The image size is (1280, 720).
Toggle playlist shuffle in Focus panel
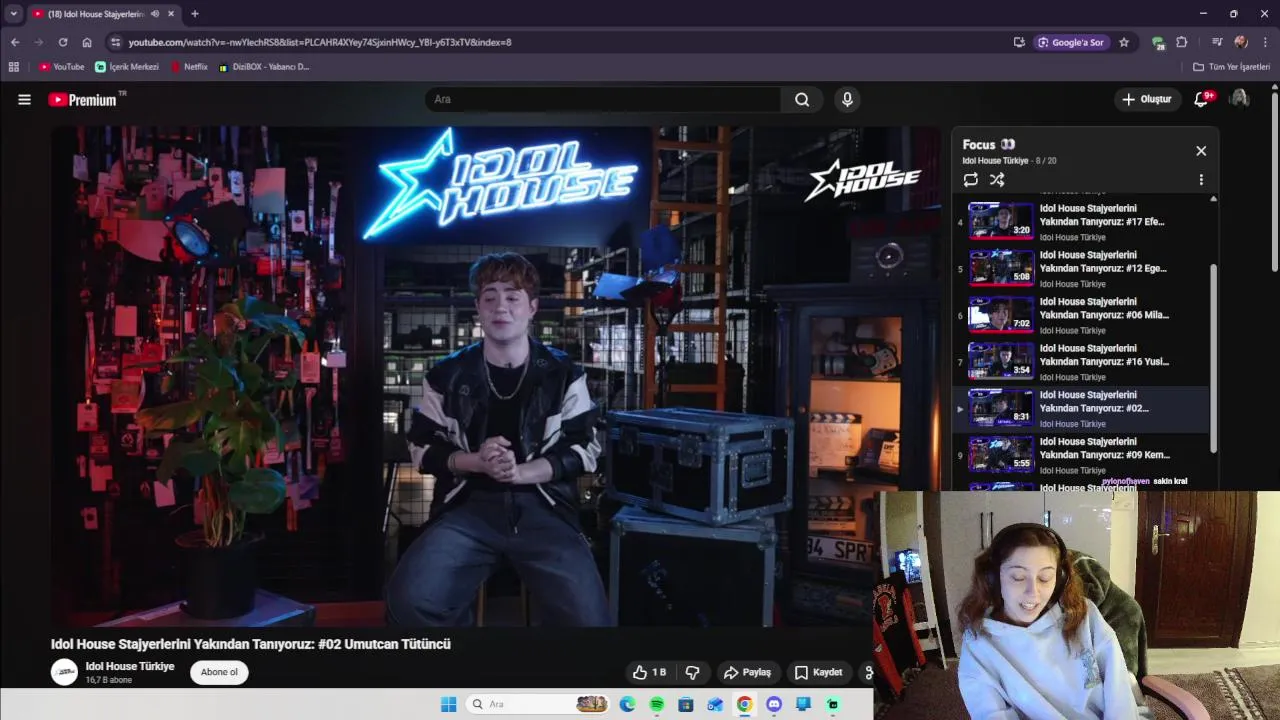[997, 180]
